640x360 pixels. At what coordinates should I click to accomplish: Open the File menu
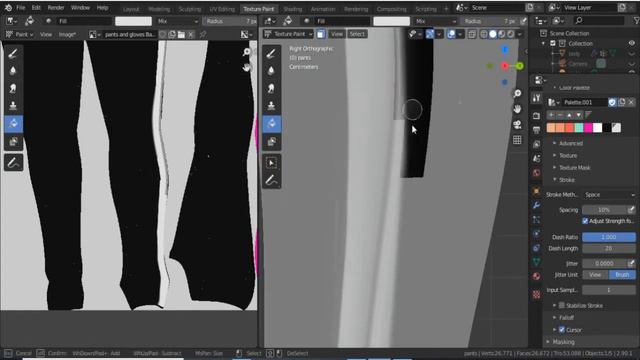click(x=20, y=8)
